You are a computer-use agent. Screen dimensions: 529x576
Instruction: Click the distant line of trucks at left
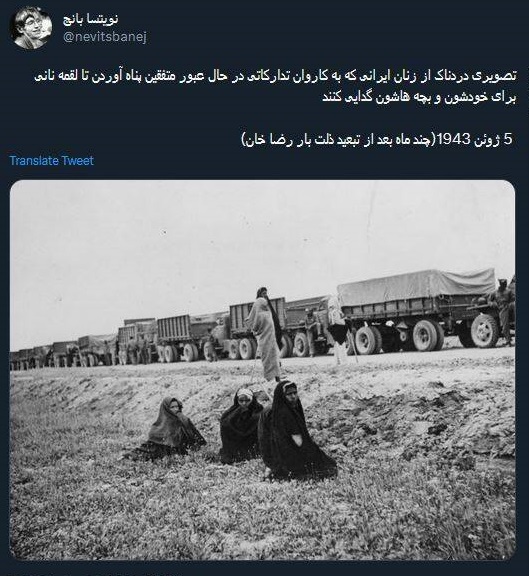[62, 353]
